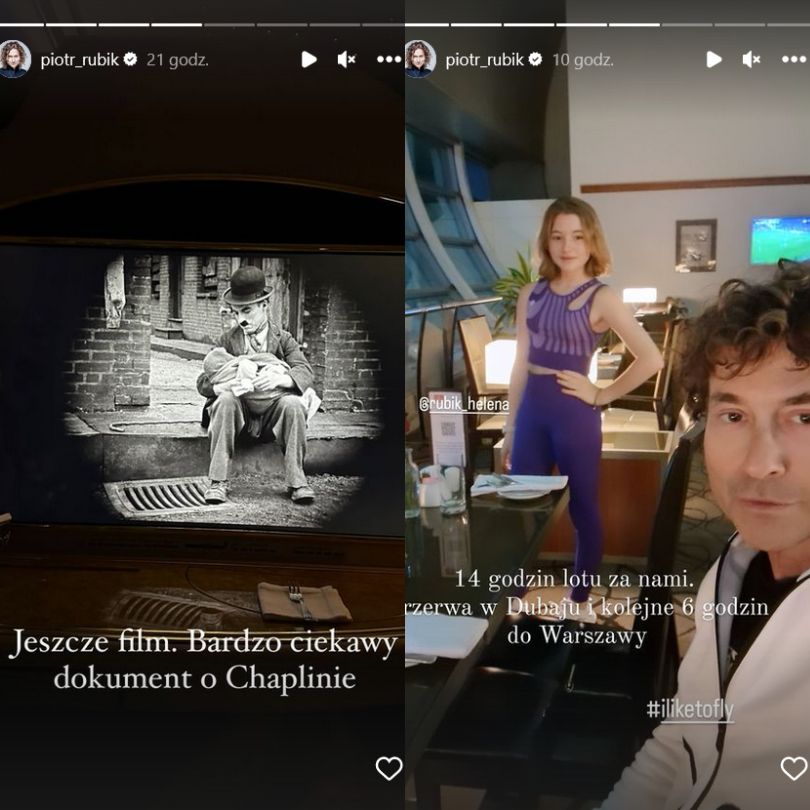810x810 pixels.
Task: Like the Dubai layover story
Action: point(793,768)
